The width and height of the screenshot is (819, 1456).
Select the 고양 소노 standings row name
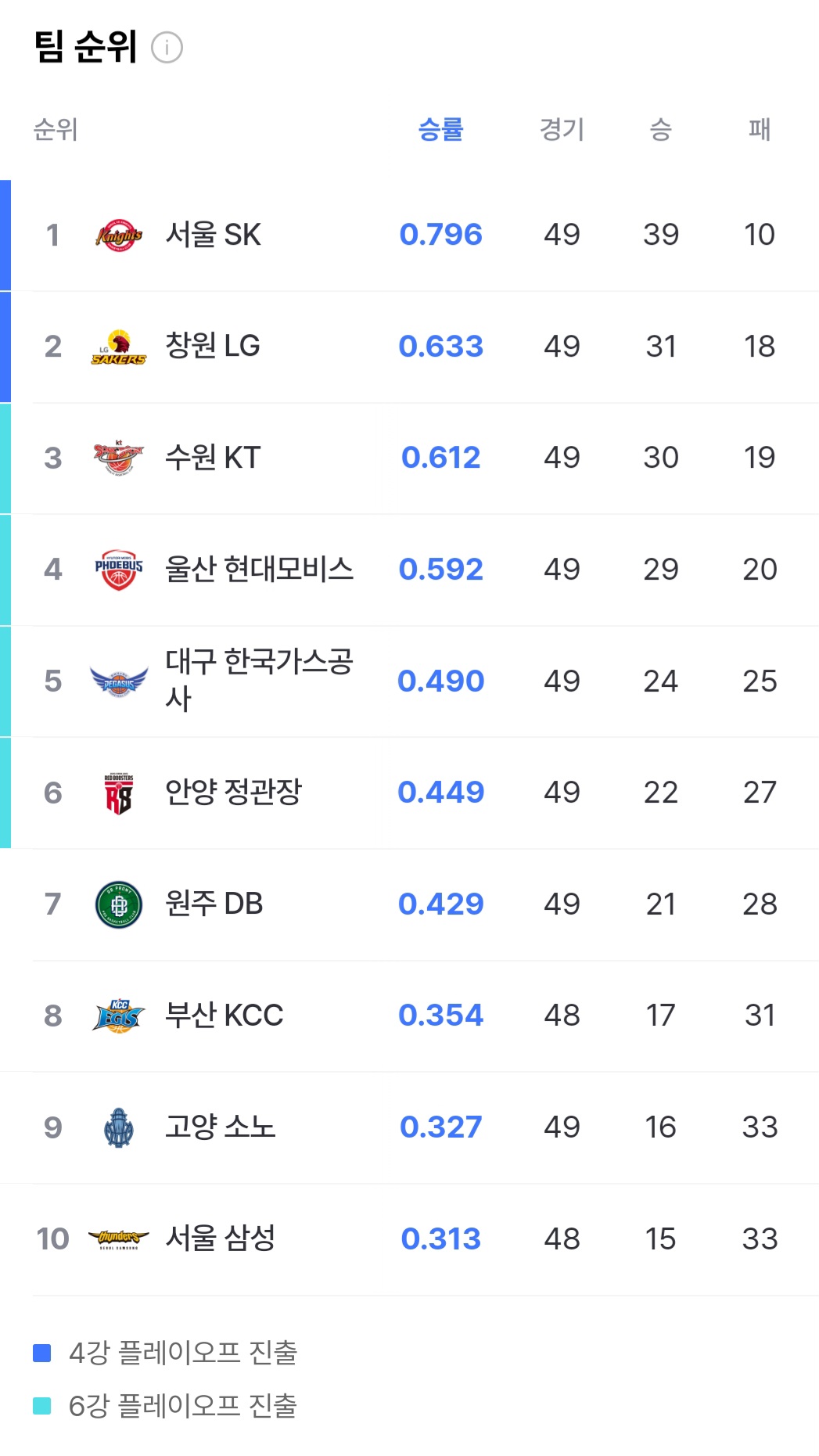[x=220, y=1127]
